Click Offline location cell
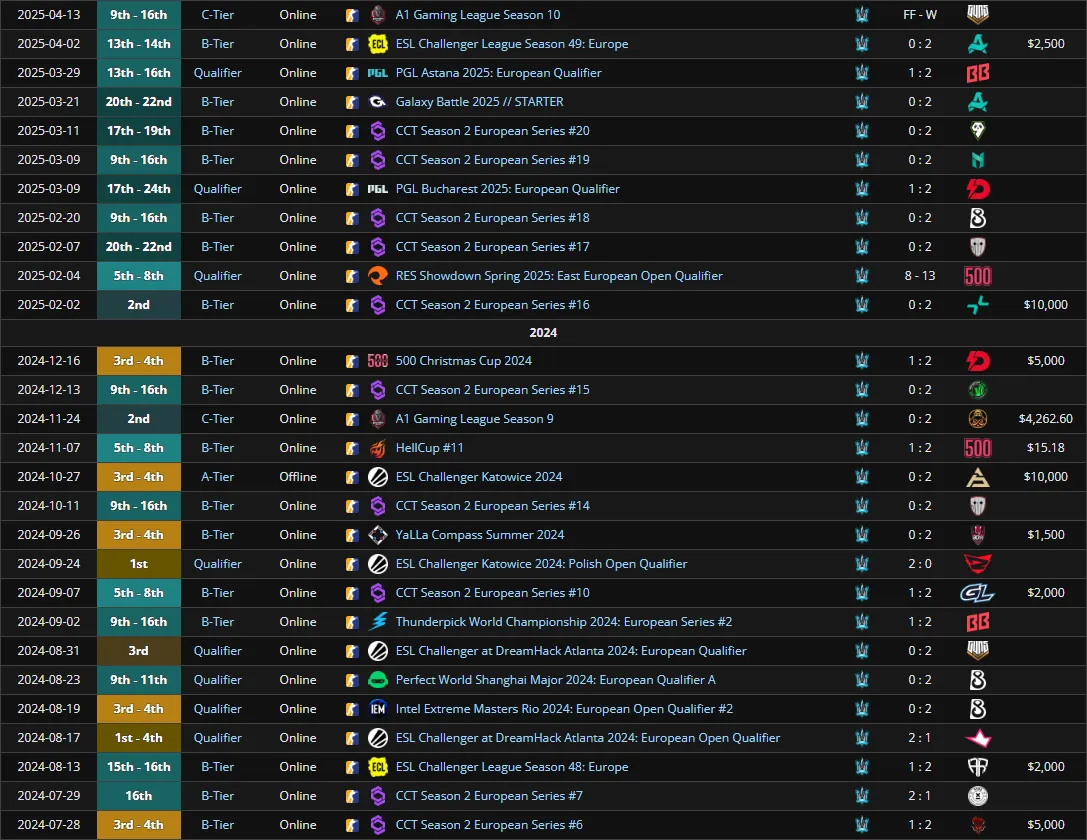 298,477
